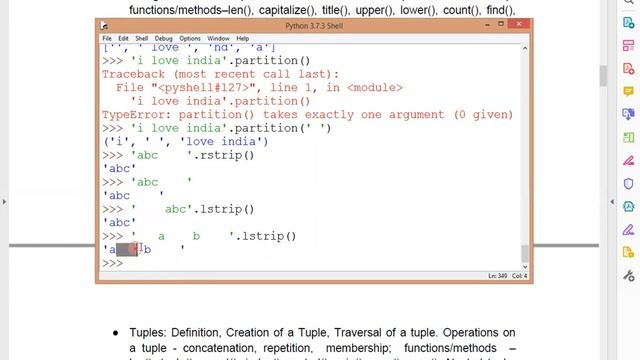Click the 'abc '.rstrip() input line
The image size is (640, 360).
coord(178,155)
